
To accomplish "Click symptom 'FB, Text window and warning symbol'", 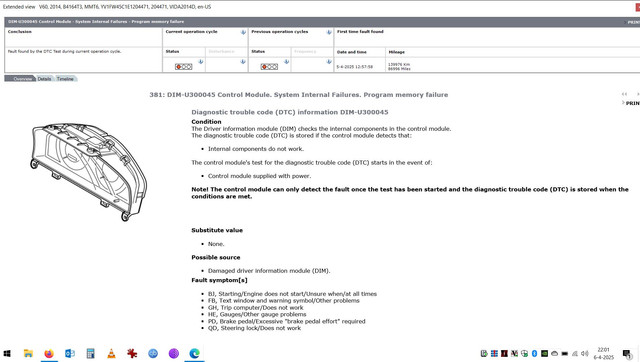I will pyautogui.click(x=284, y=301).
